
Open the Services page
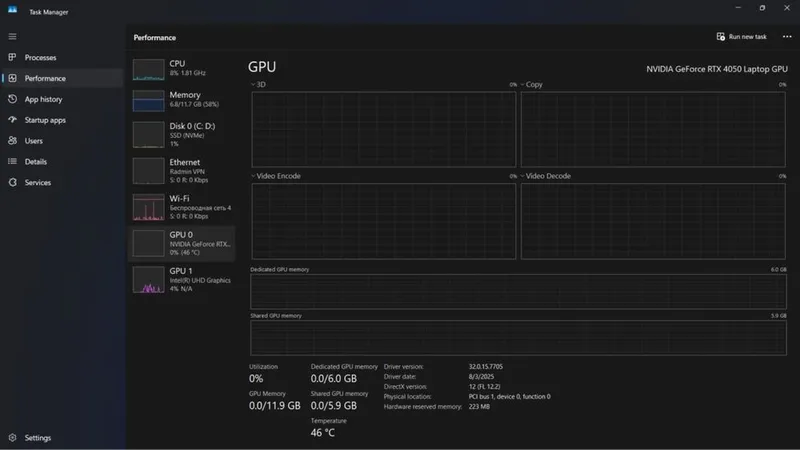(x=61, y=183)
